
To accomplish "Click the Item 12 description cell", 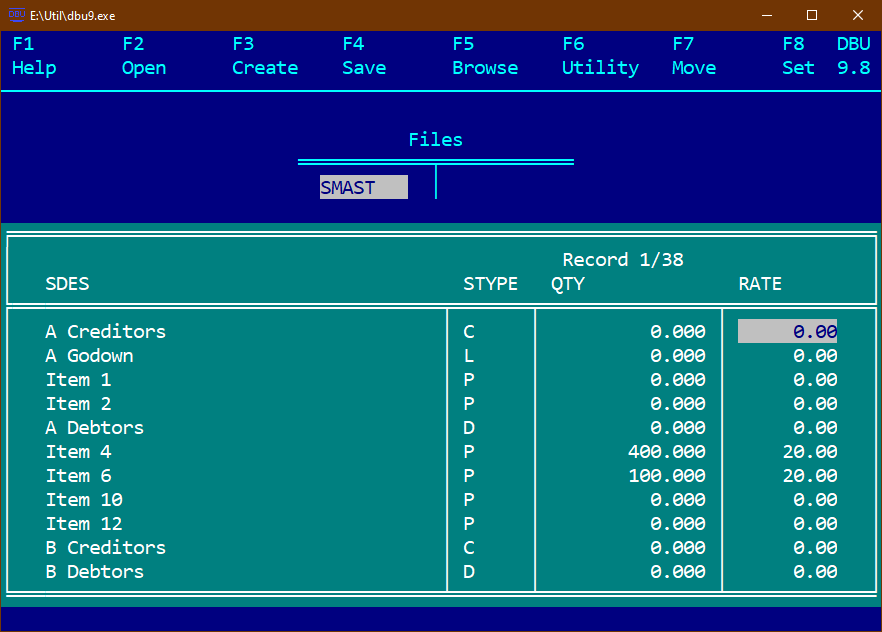I will (84, 524).
